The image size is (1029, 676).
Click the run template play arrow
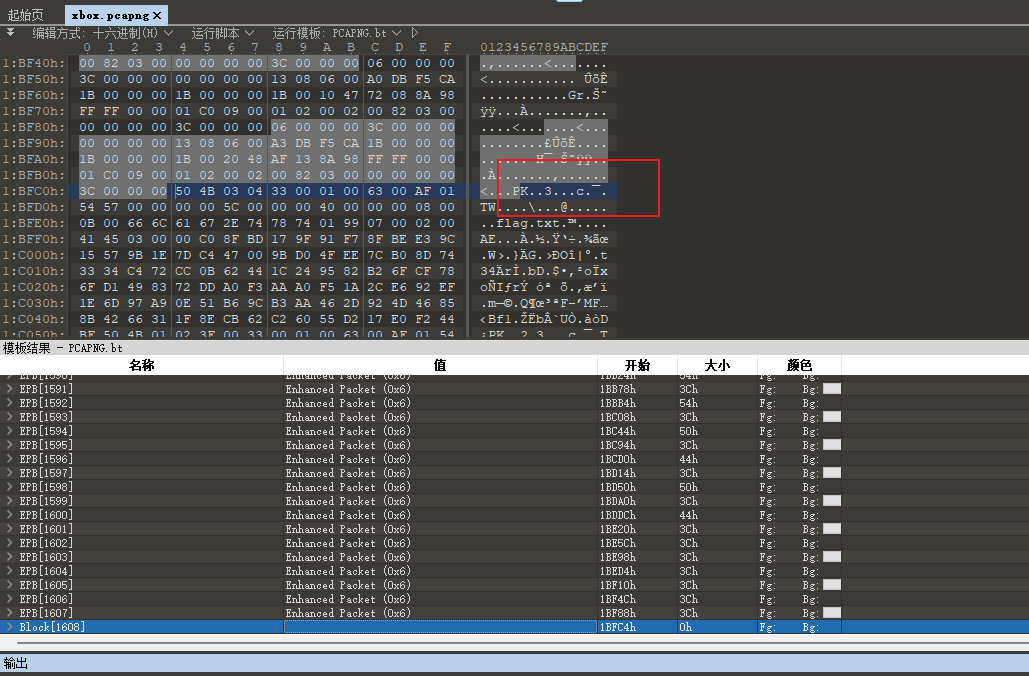click(x=415, y=33)
